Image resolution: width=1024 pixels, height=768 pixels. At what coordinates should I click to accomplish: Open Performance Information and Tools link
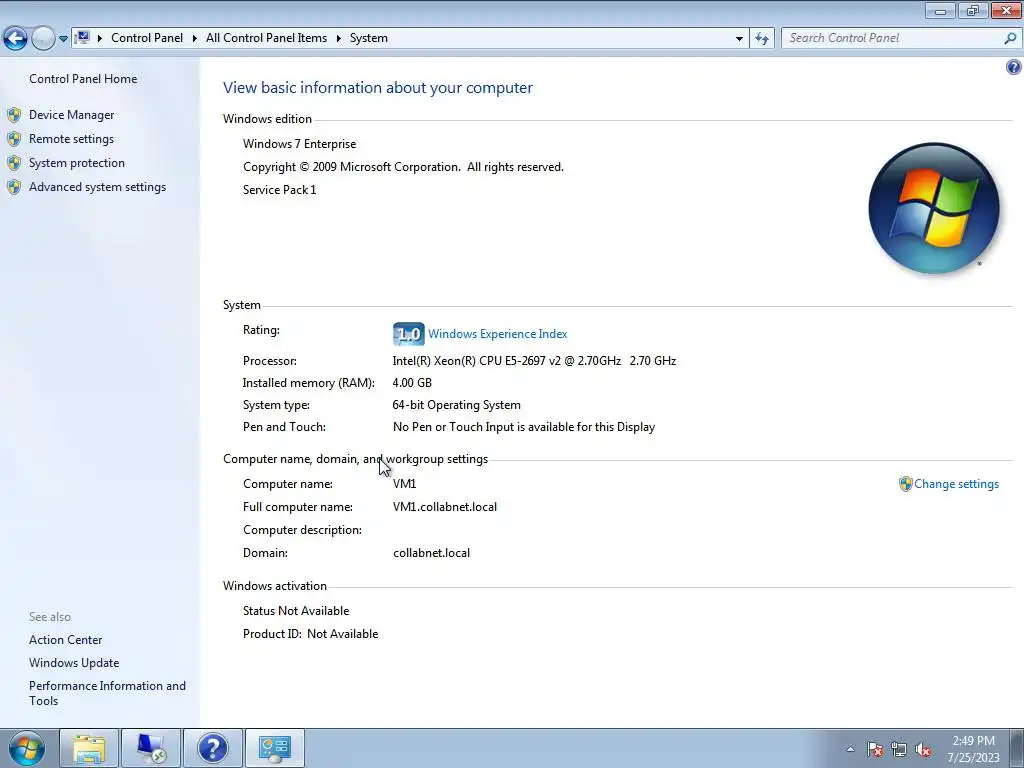click(107, 694)
